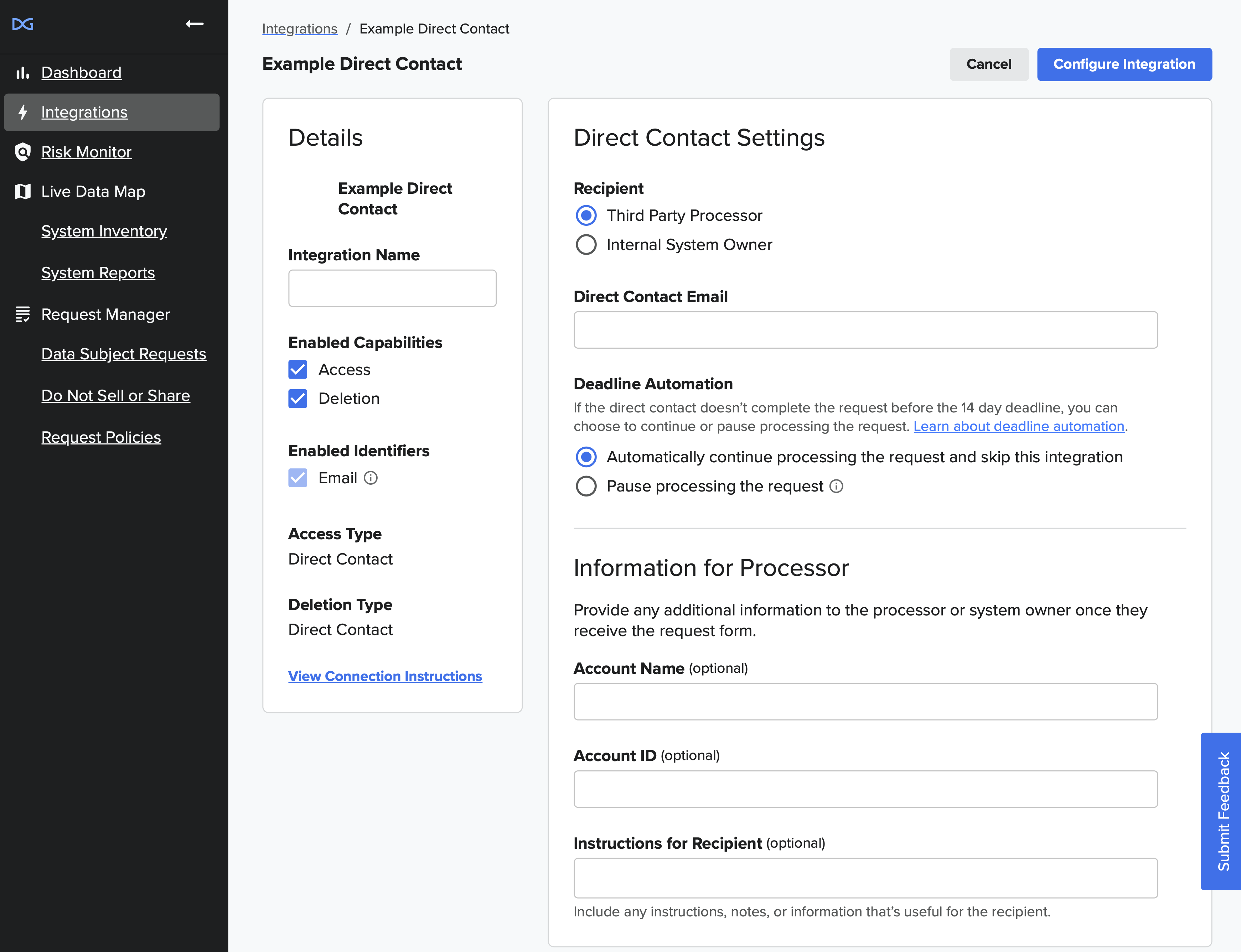The image size is (1241, 952).
Task: Open Risk Monitor in the sidebar
Action: (86, 152)
